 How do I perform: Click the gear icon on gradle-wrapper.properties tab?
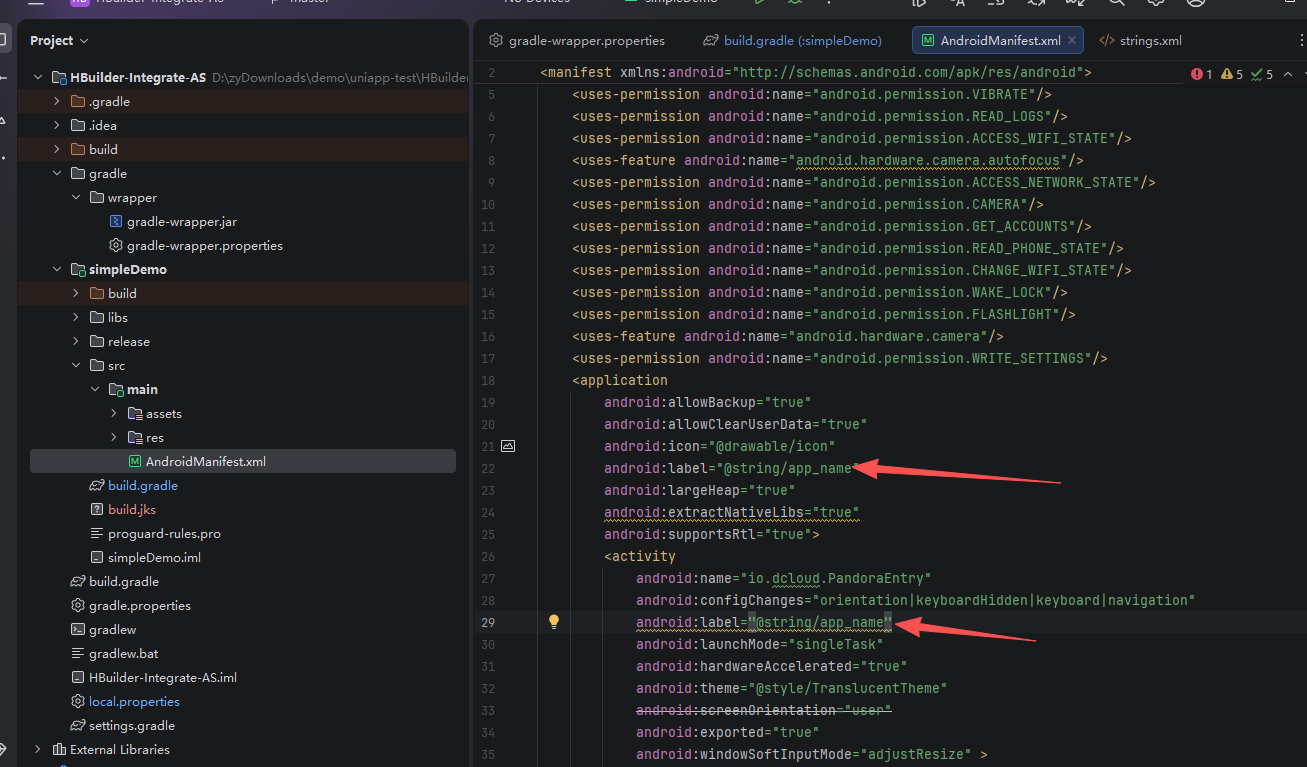(x=495, y=40)
